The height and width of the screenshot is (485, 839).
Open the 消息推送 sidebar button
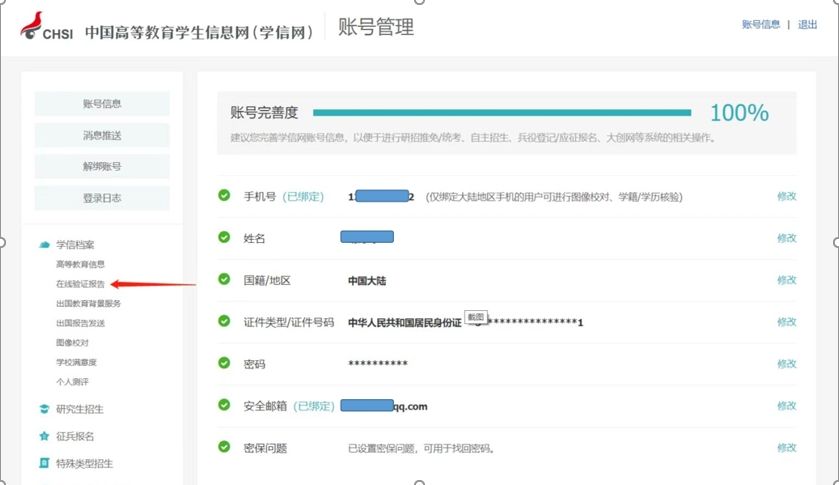[x=102, y=135]
